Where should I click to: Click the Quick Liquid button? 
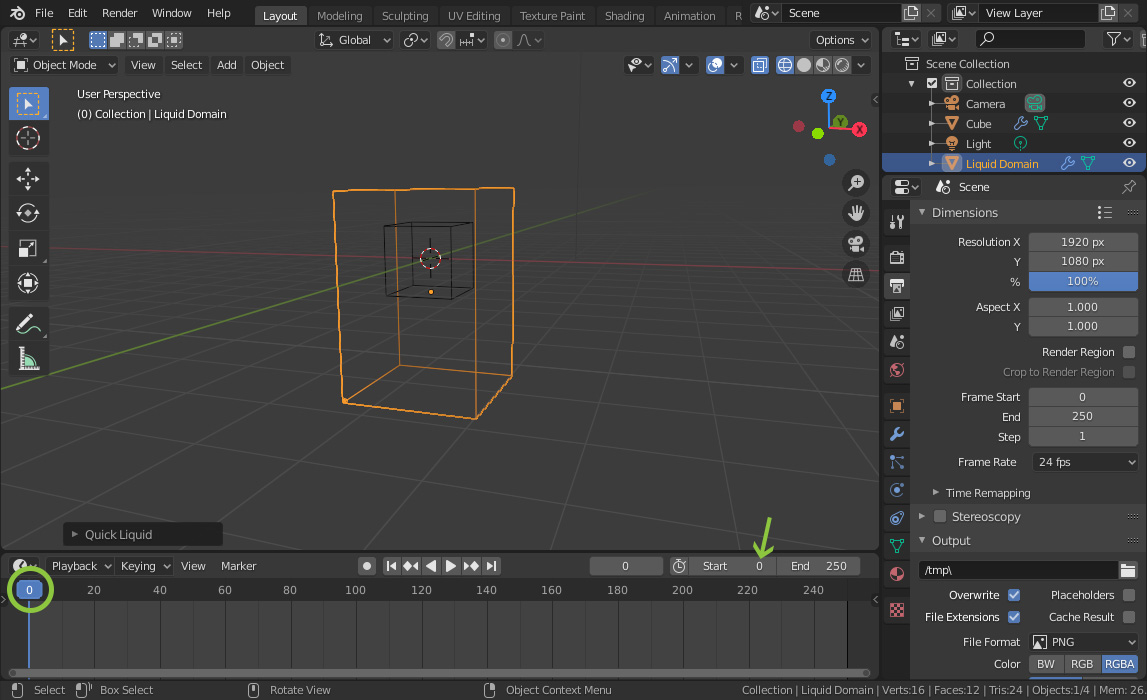pos(140,534)
